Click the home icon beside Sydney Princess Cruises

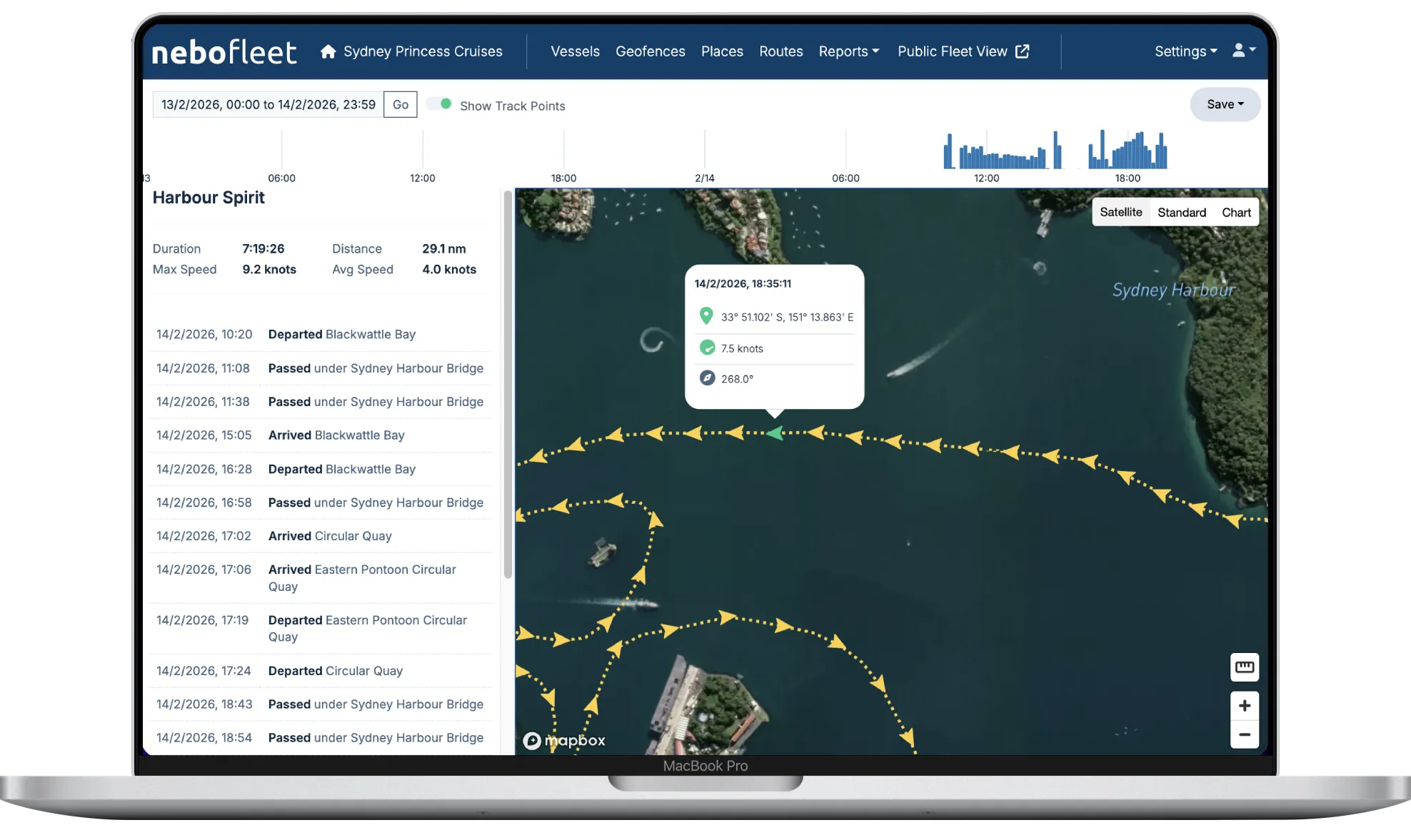[x=328, y=51]
